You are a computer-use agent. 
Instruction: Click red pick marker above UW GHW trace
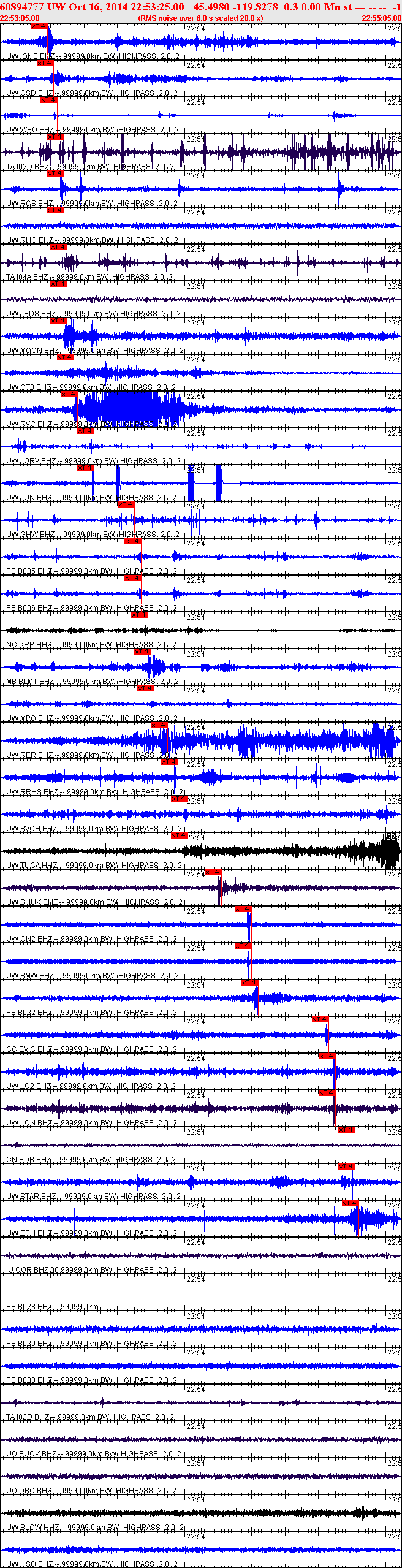pyautogui.click(x=126, y=504)
